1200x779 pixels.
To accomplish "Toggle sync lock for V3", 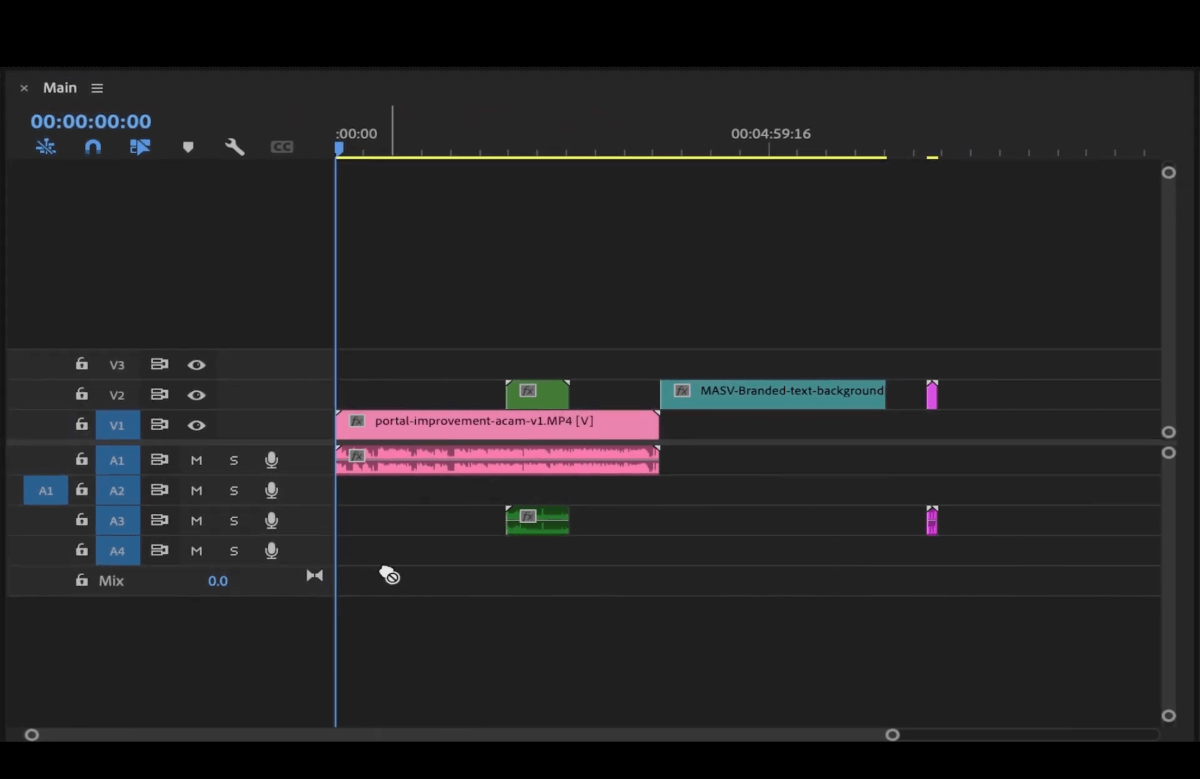I will 159,365.
